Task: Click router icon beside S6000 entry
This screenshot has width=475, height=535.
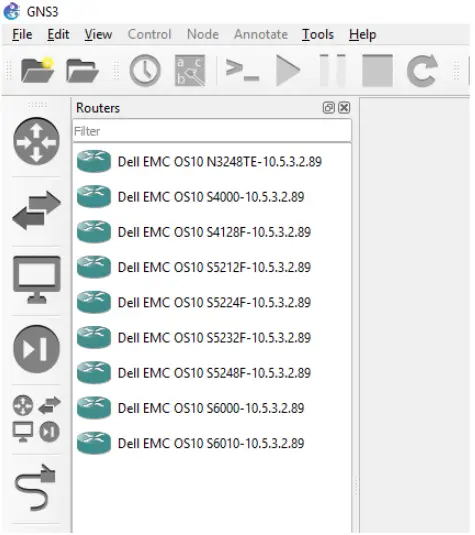Action: coord(94,407)
